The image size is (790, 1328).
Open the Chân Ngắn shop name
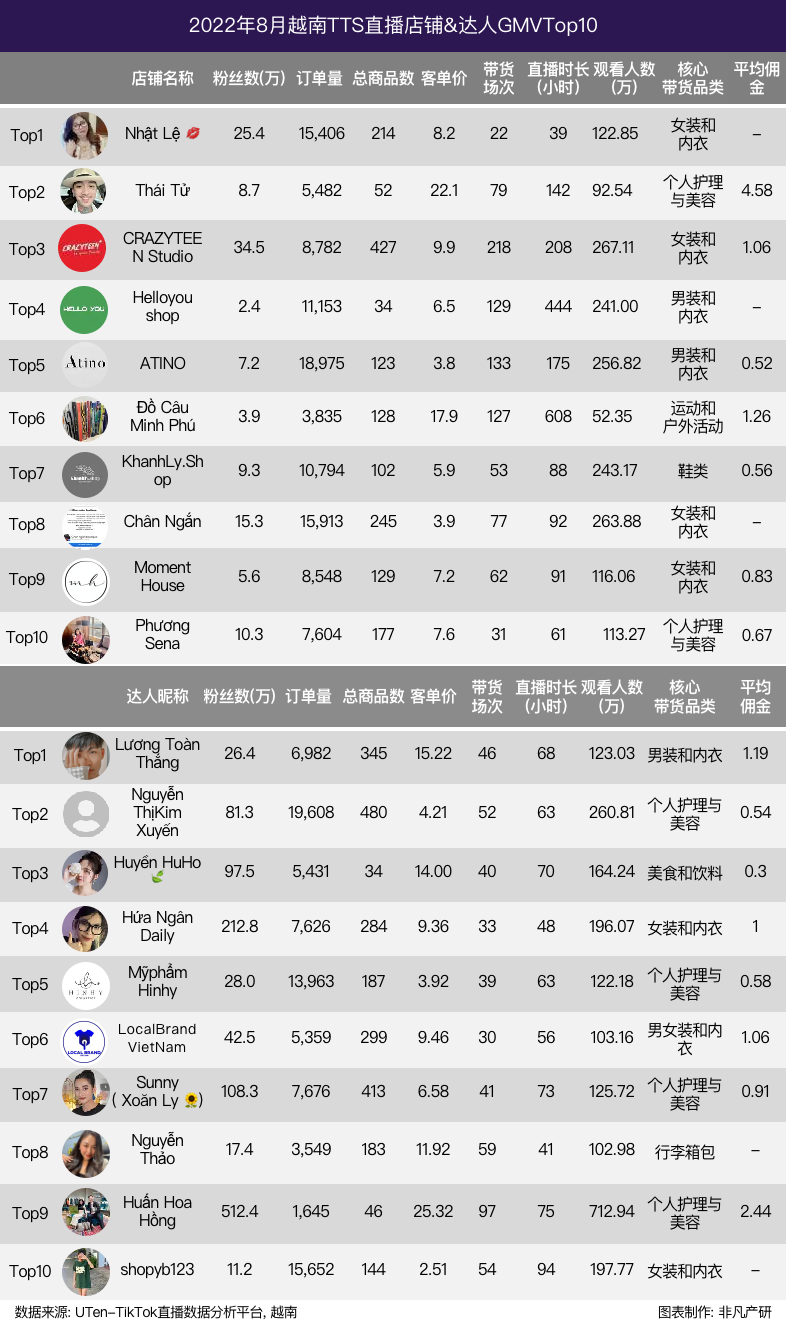tap(162, 521)
